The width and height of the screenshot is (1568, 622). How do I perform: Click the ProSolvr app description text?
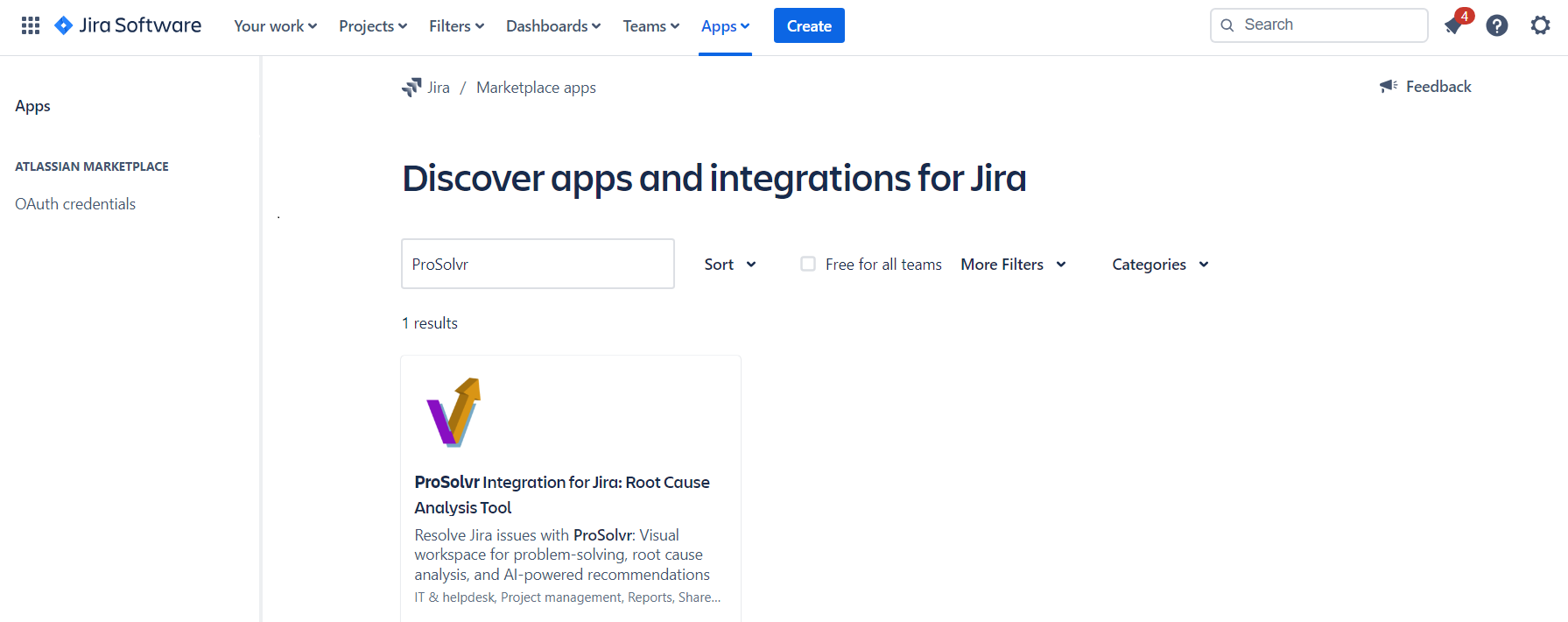[562, 555]
